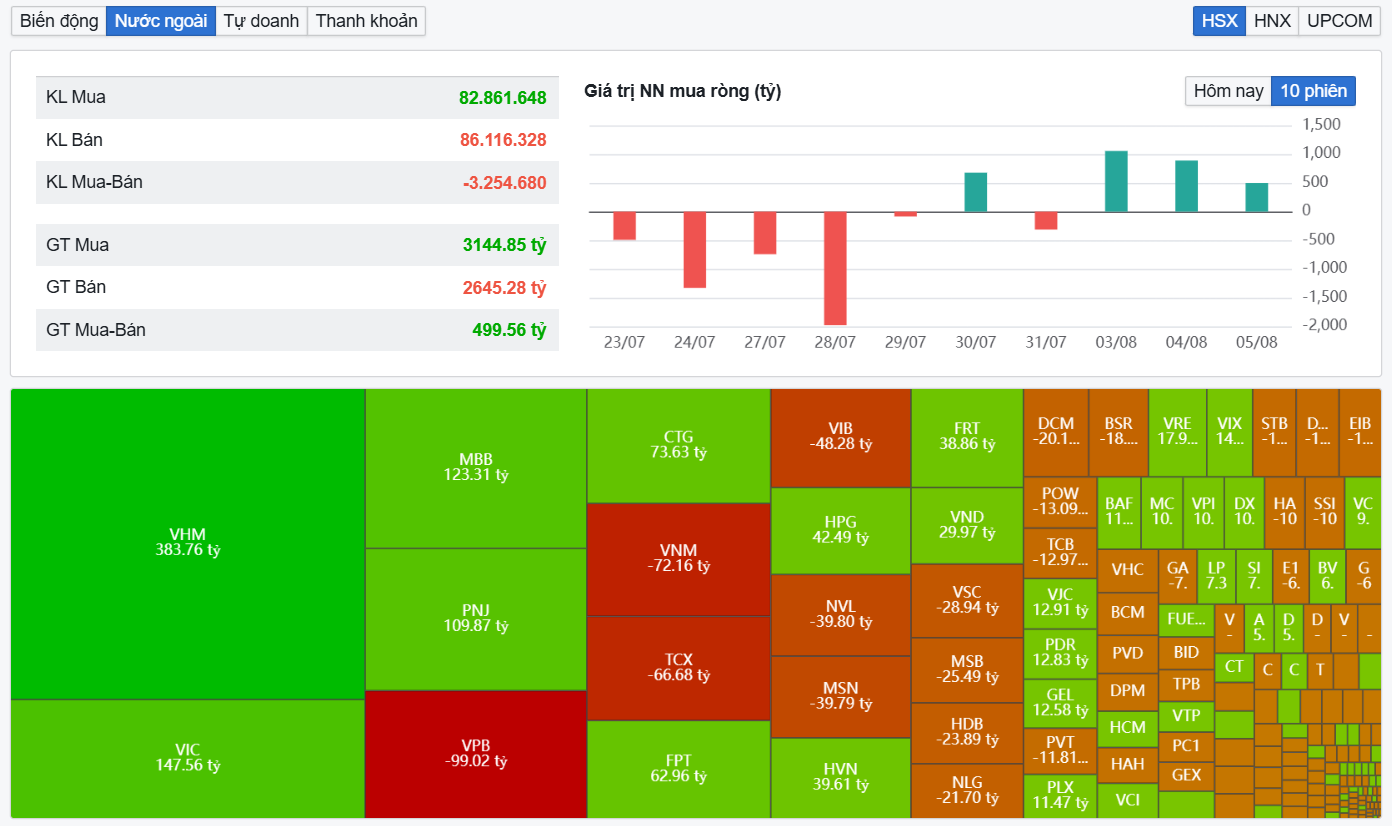Click the PLX cell showing 11.47 tỷ
The height and width of the screenshot is (826, 1392).
1060,796
